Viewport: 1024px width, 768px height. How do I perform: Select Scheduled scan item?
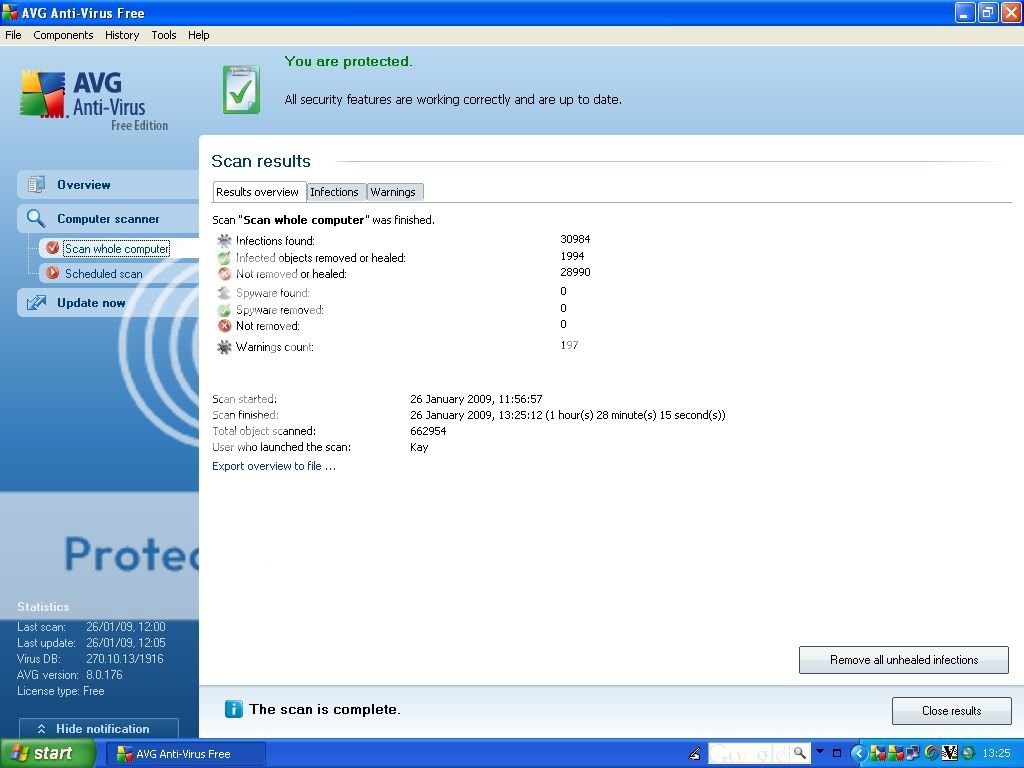click(x=103, y=274)
